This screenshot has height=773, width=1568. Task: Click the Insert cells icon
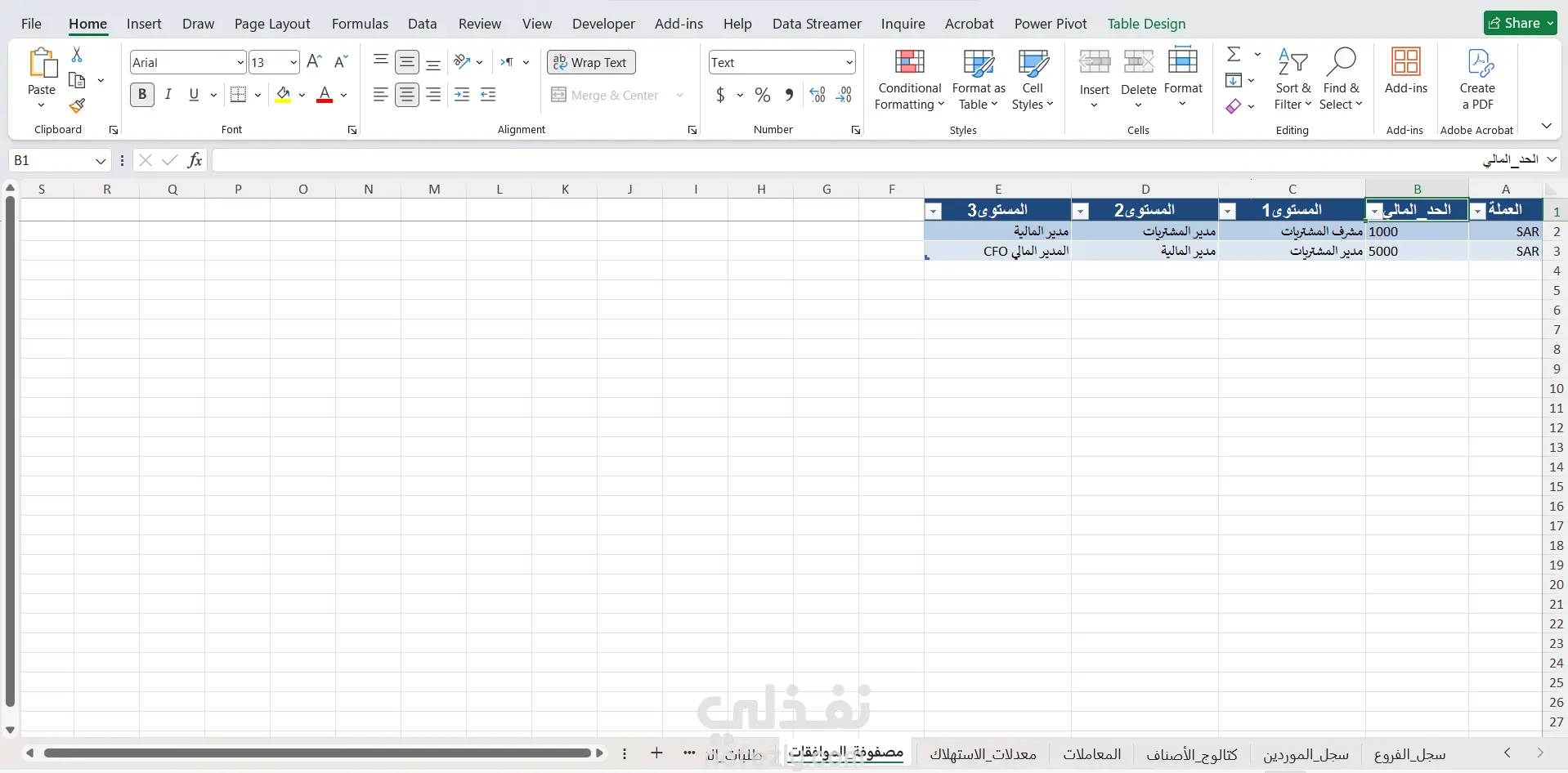(1095, 62)
